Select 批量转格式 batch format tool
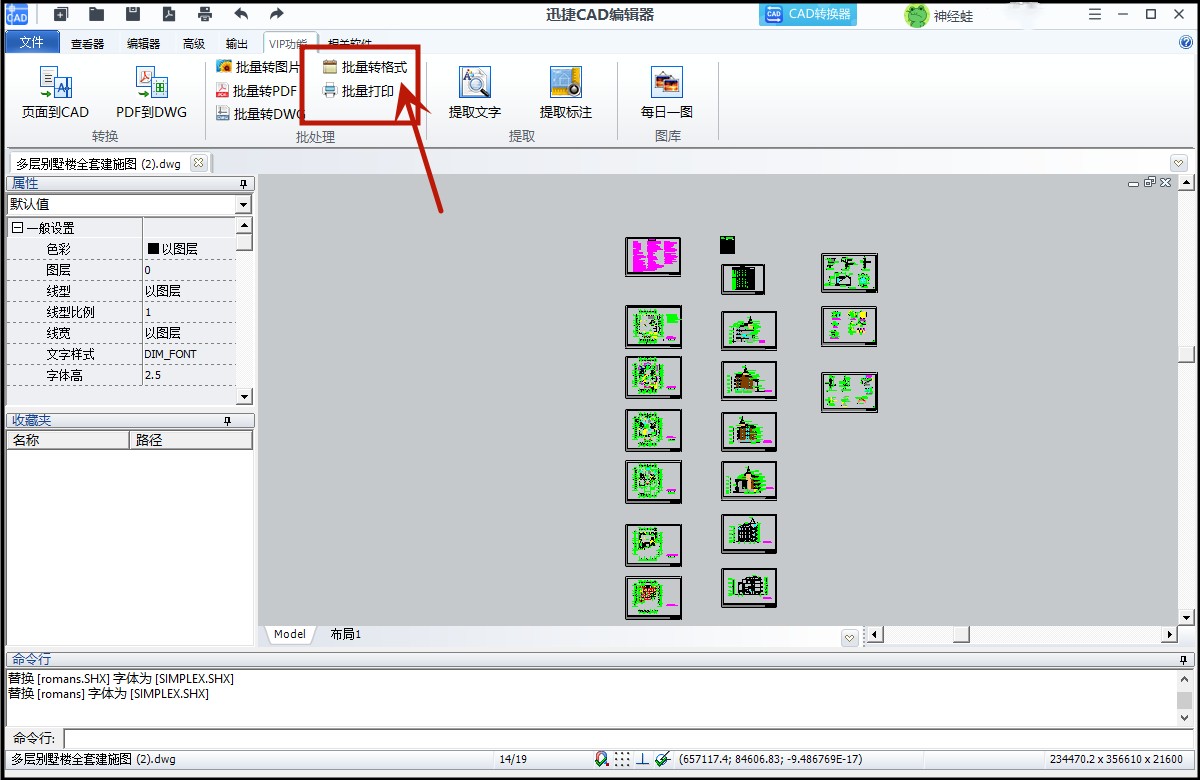Viewport: 1200px width, 780px height. pyautogui.click(x=365, y=67)
